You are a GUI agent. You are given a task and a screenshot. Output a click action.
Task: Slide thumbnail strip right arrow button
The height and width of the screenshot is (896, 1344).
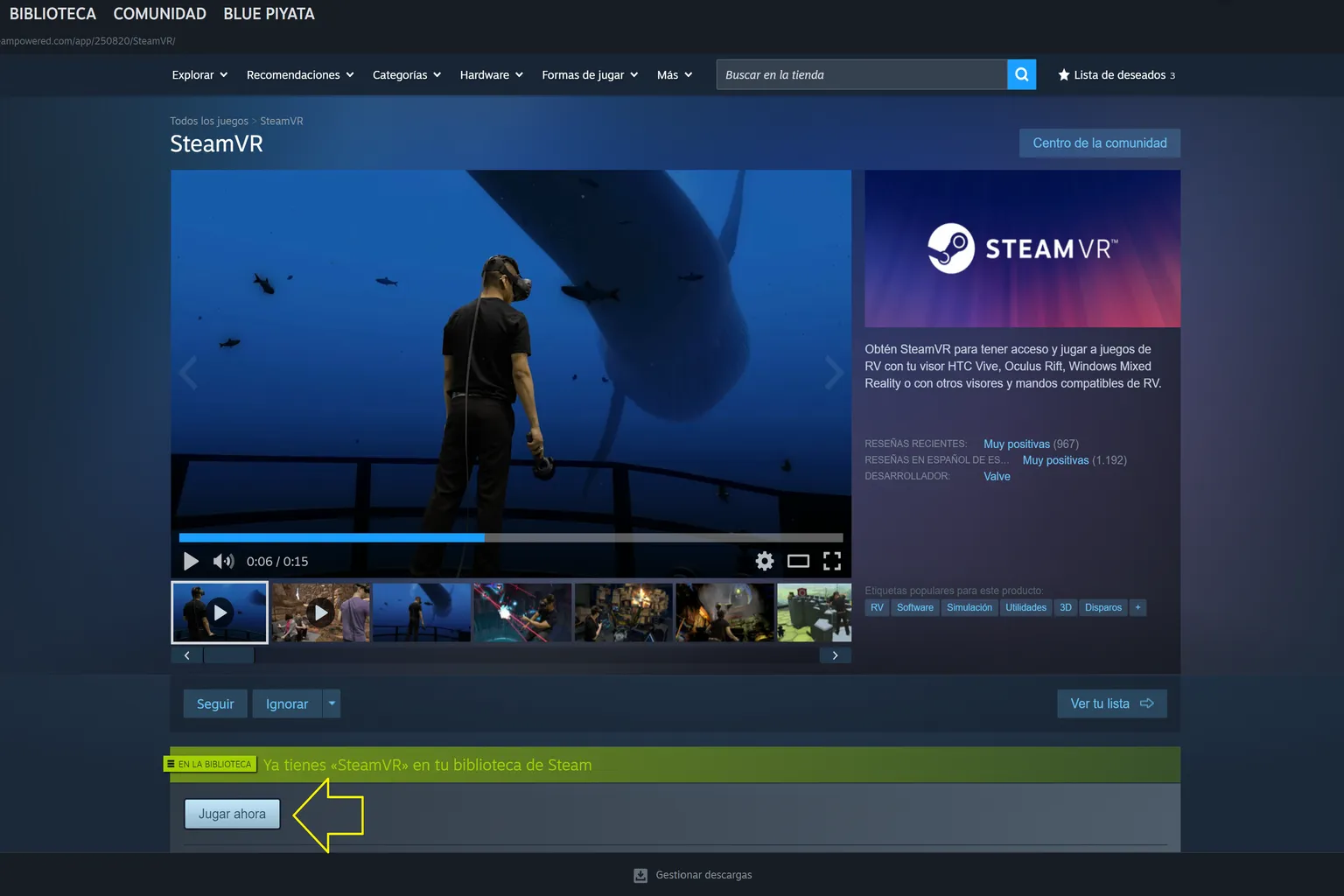[x=836, y=655]
